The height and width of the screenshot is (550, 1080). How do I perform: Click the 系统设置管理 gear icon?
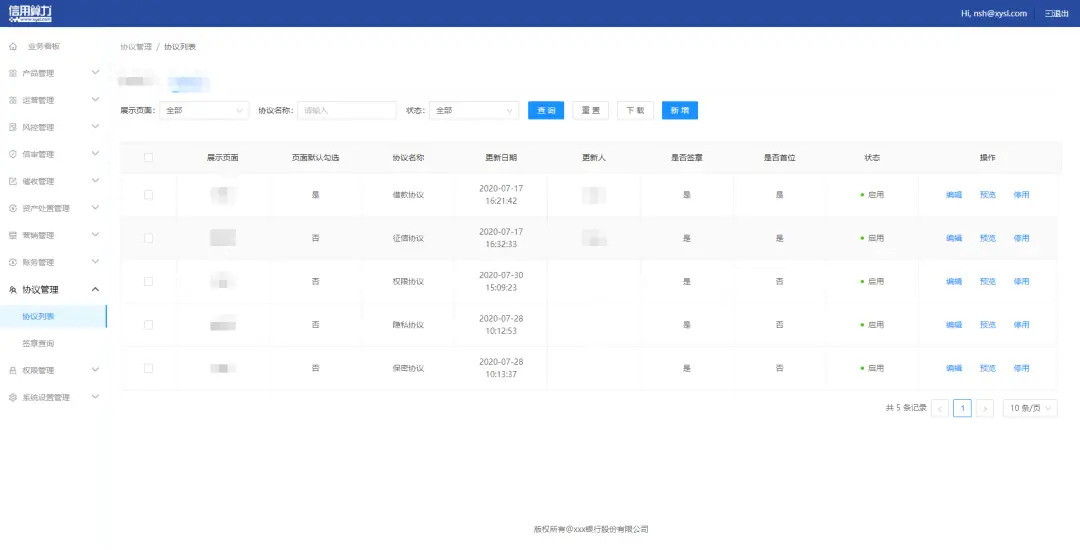(x=13, y=397)
